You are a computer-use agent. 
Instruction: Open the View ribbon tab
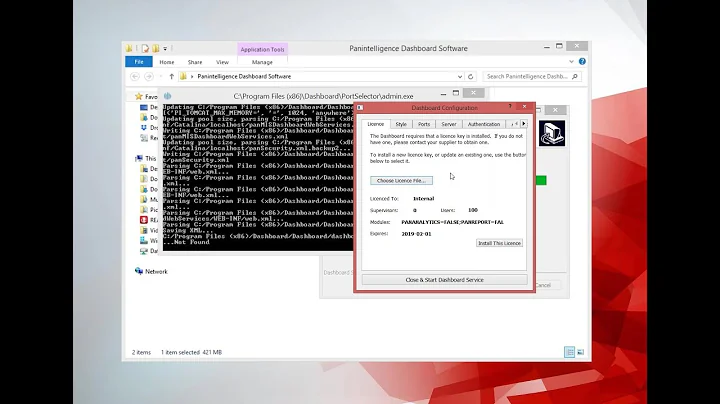[222, 62]
